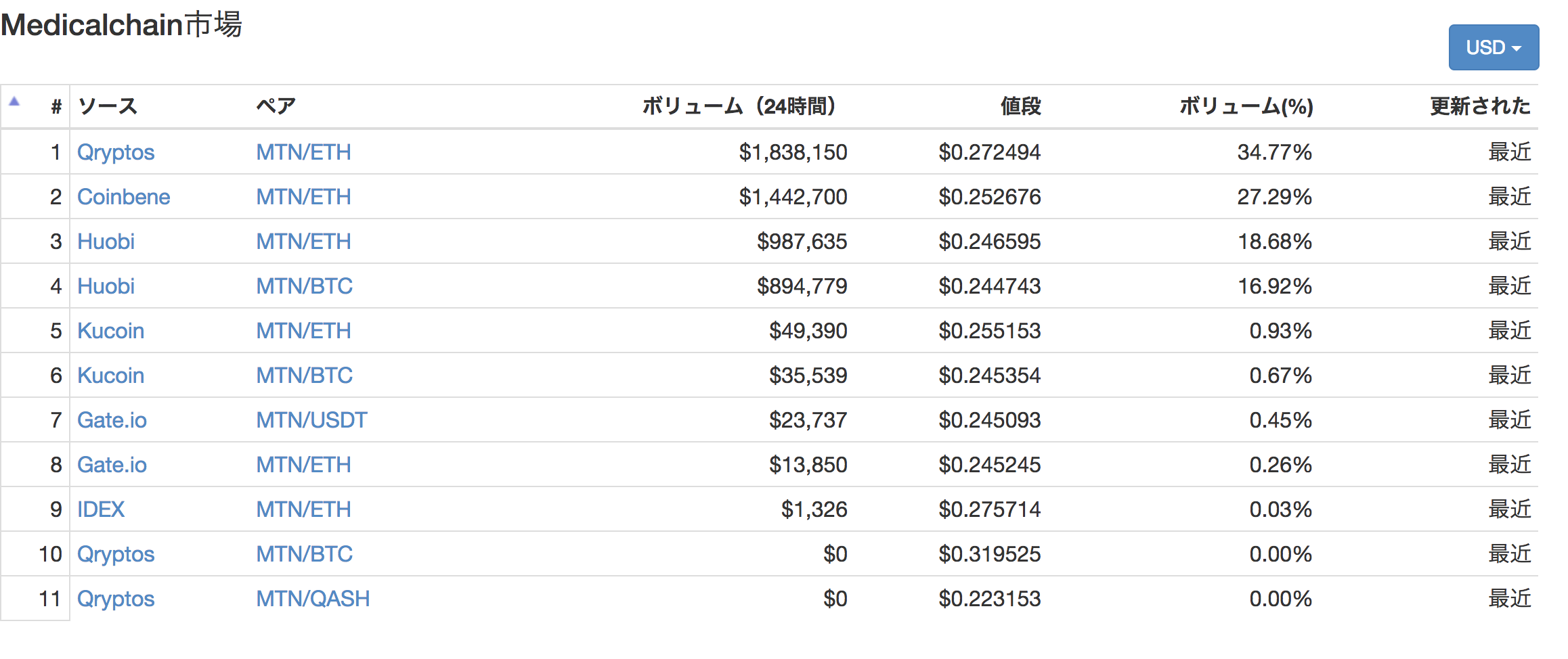Open MTN/BTC pair in Huobi row 4
Image resolution: width=1568 pixels, height=659 pixels.
tap(305, 286)
